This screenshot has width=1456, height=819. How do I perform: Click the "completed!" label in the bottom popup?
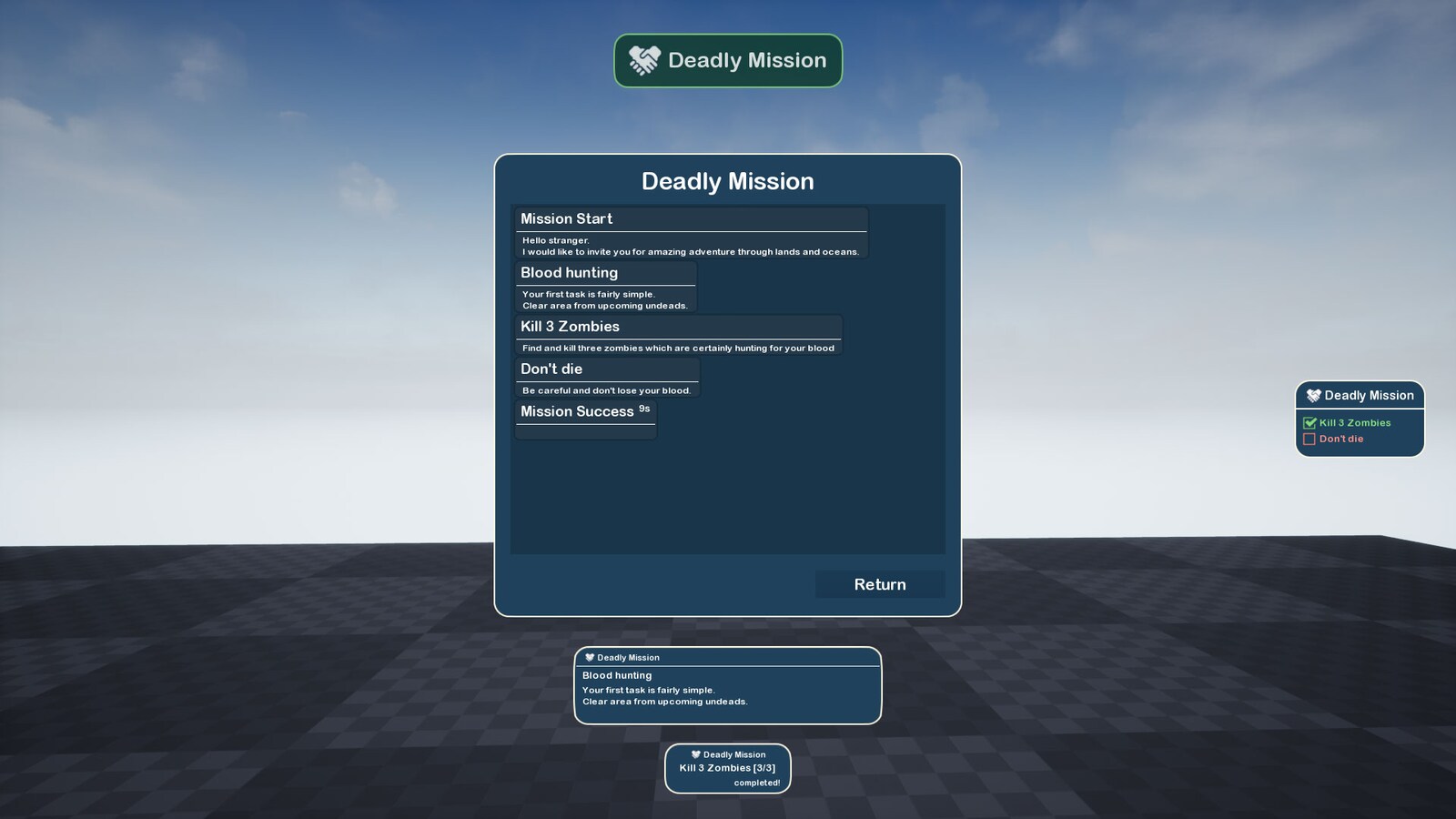click(756, 783)
